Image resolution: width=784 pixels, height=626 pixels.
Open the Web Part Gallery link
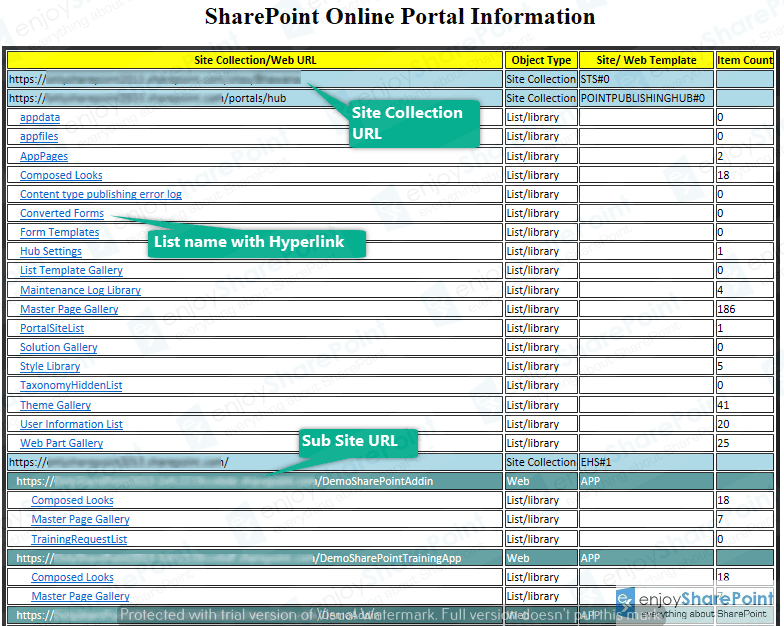point(62,443)
